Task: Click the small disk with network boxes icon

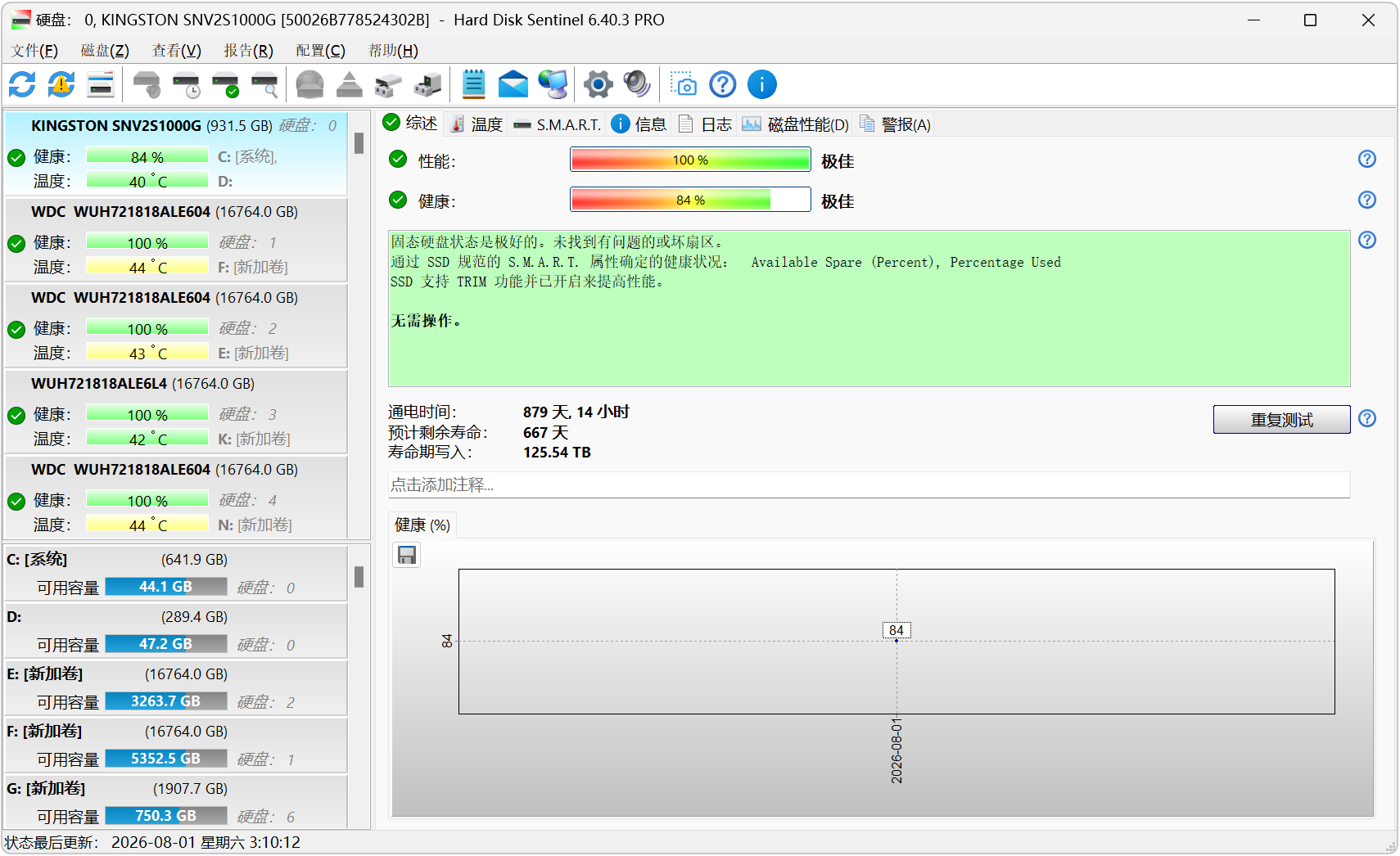Action: point(388,84)
